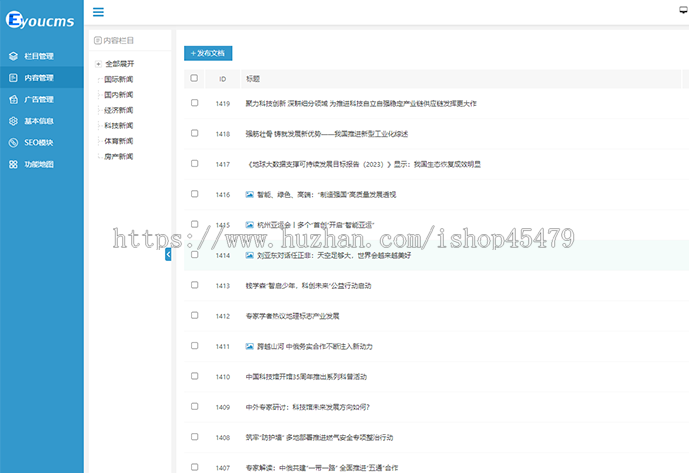
Task: Click the Eyoucms logo
Action: 40,20
